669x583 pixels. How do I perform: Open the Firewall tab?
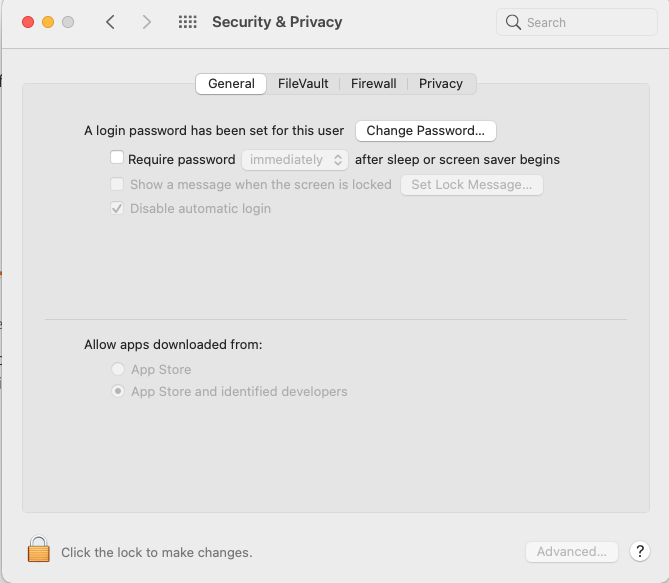click(373, 84)
